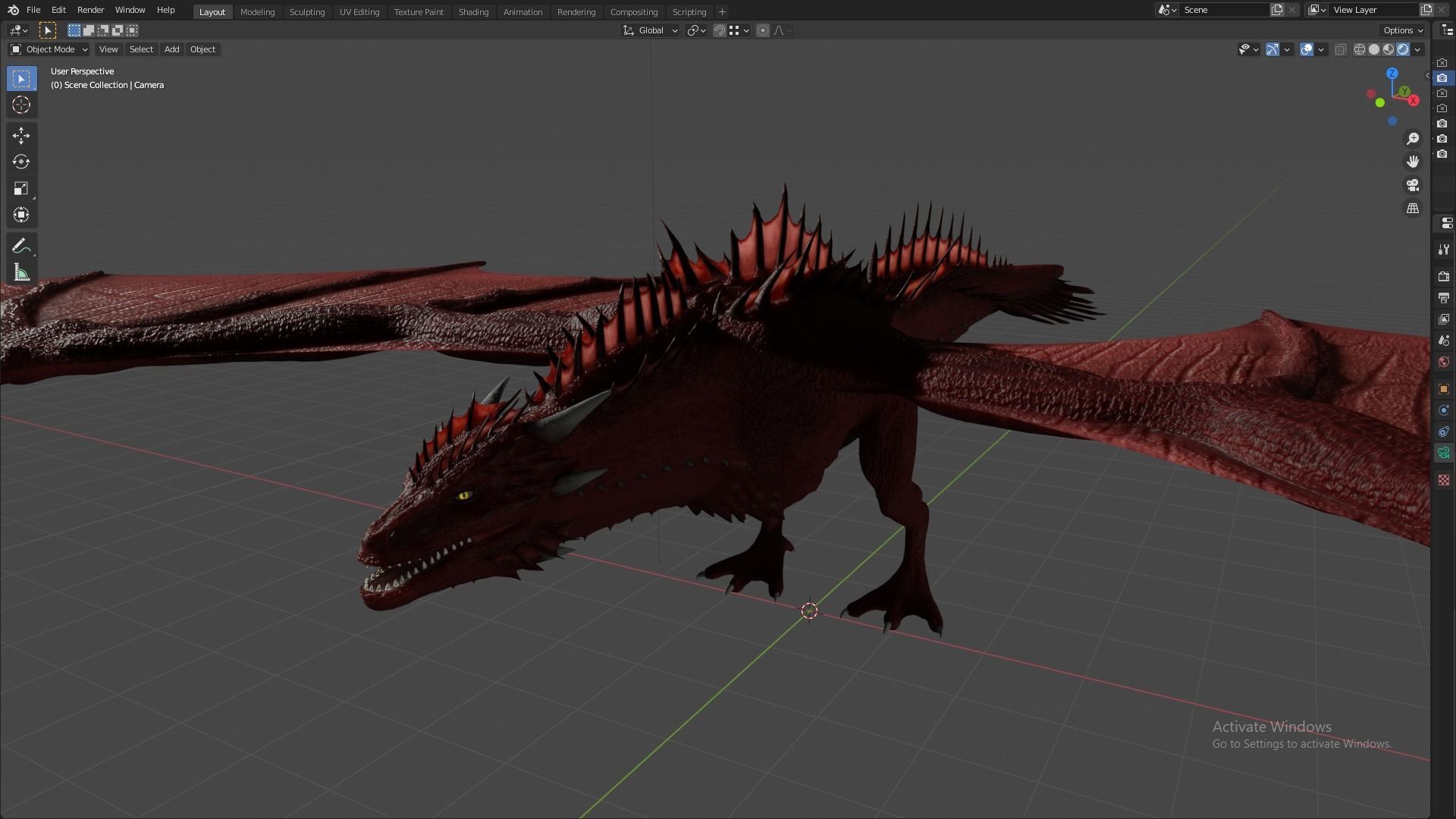Switch to the Shading workspace tab

click(x=473, y=12)
